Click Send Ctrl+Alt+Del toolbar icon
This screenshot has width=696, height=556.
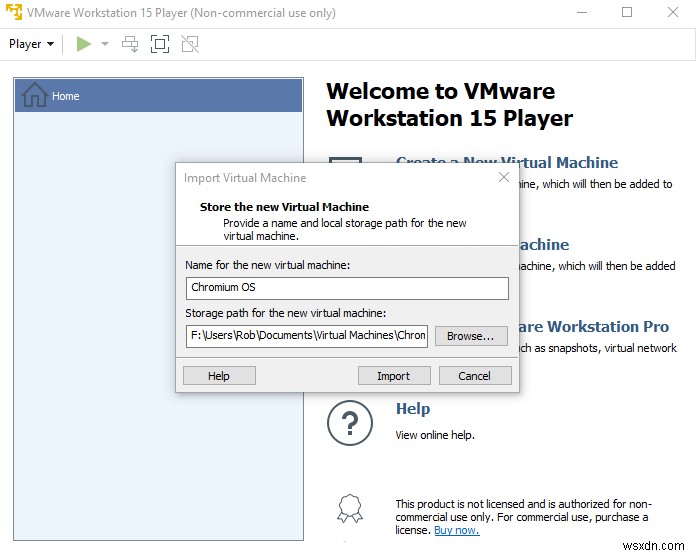[130, 44]
